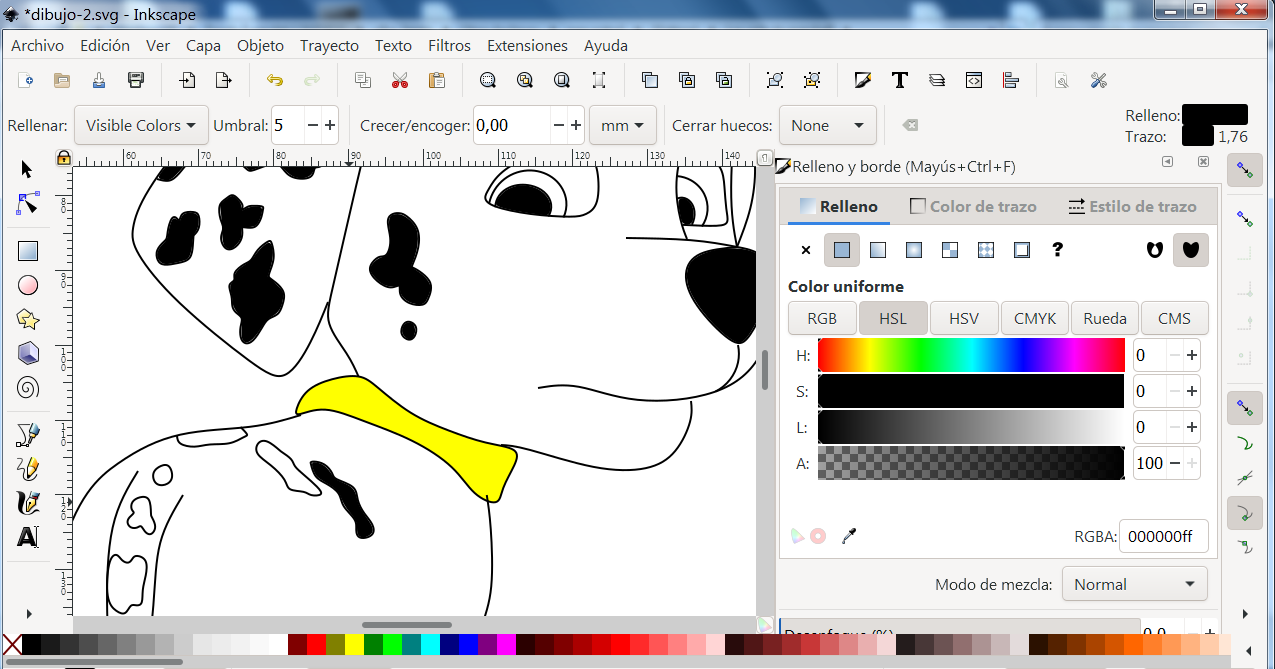Group the selected objects
This screenshot has width=1275, height=669.
(x=775, y=80)
